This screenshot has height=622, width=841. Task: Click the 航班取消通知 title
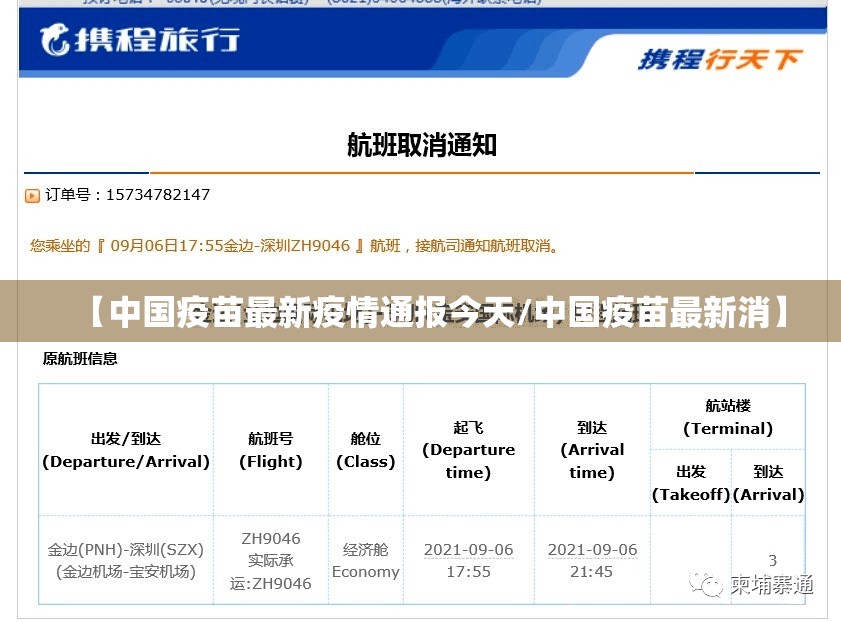tap(421, 146)
